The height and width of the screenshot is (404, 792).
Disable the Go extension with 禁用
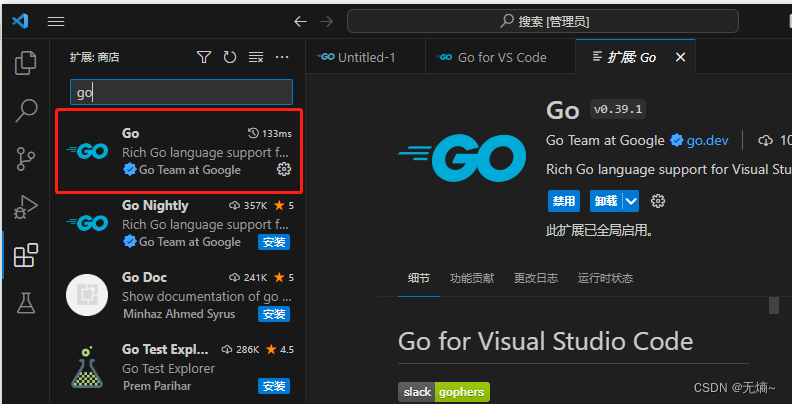[564, 201]
